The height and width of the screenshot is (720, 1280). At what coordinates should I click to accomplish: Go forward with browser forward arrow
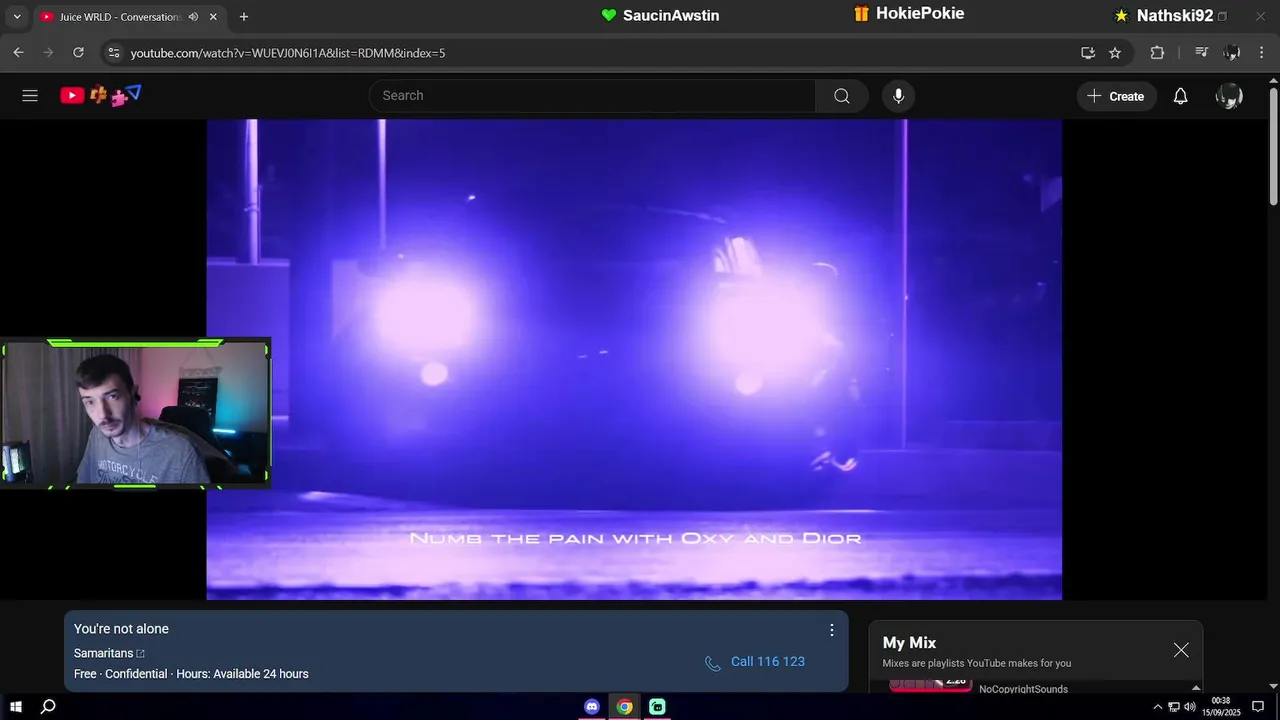point(48,53)
